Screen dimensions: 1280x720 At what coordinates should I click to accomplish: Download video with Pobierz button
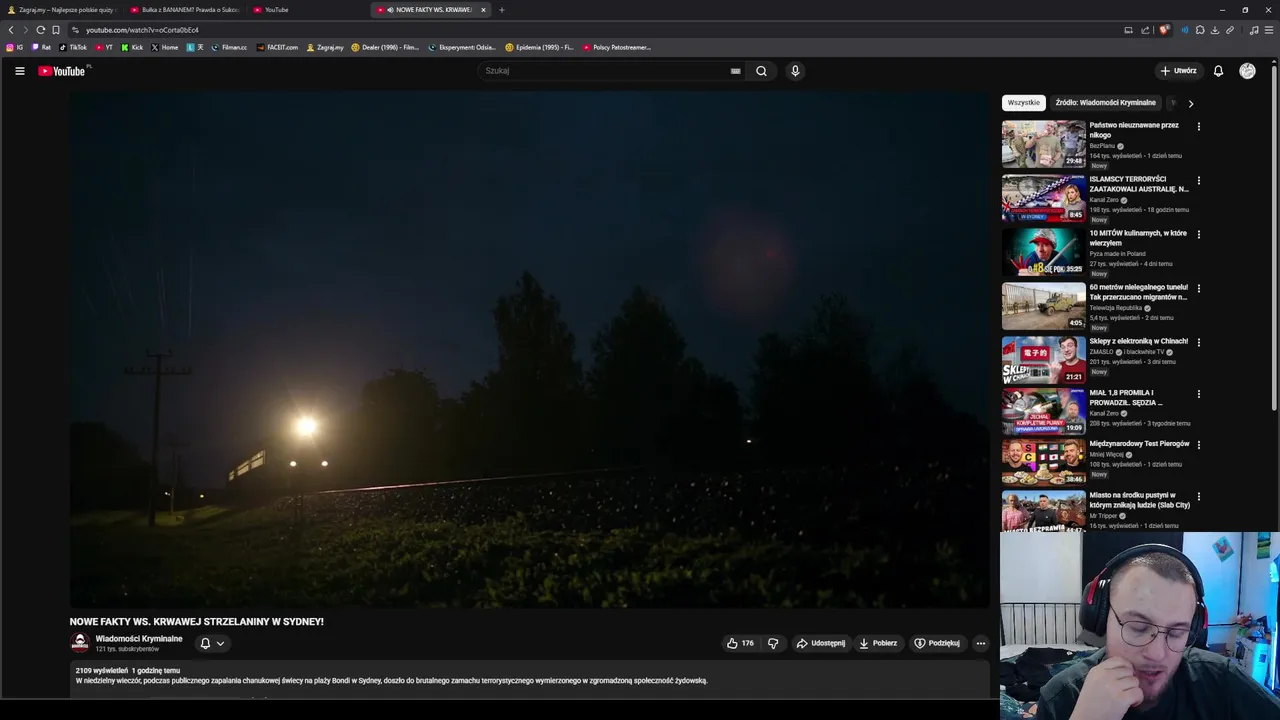tap(878, 643)
